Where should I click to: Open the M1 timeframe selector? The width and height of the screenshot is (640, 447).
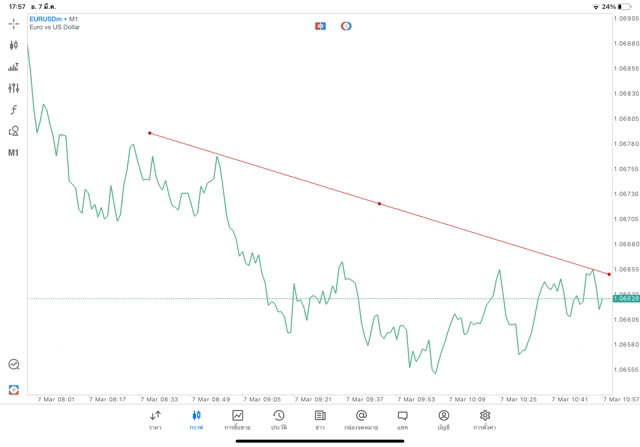[x=14, y=153]
